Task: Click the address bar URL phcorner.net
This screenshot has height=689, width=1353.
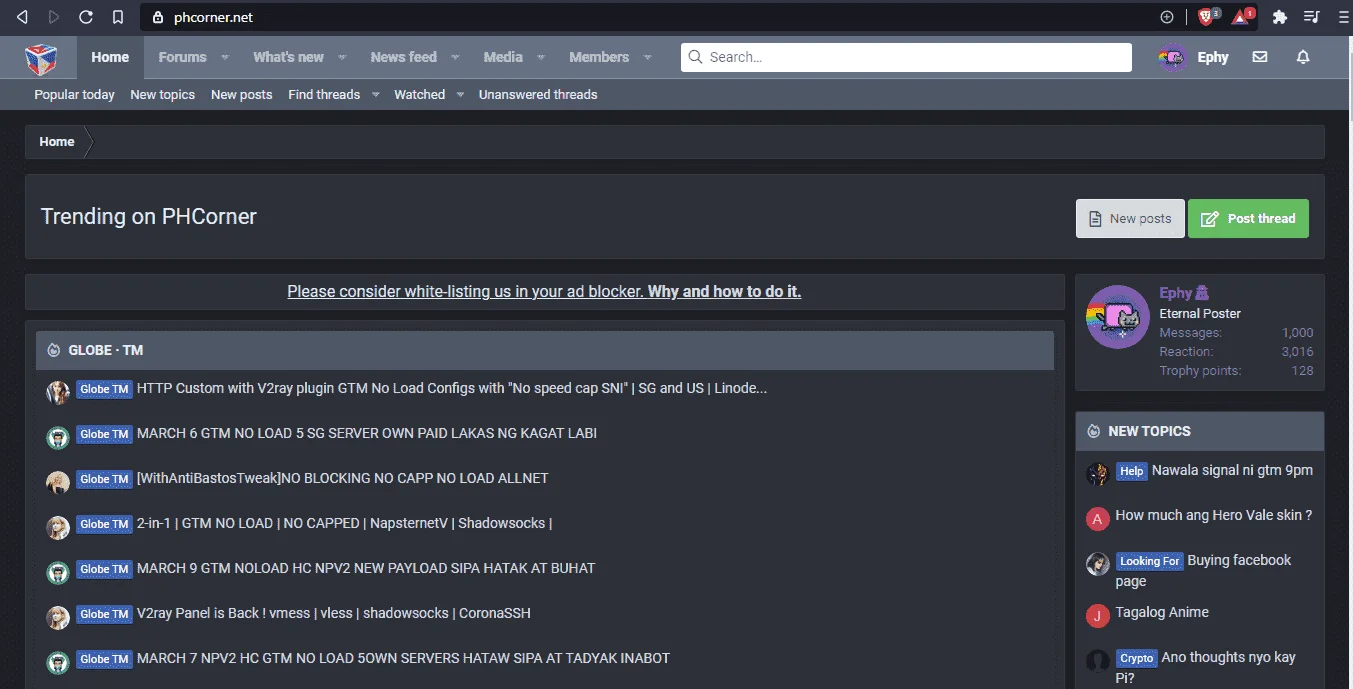Action: coord(211,17)
